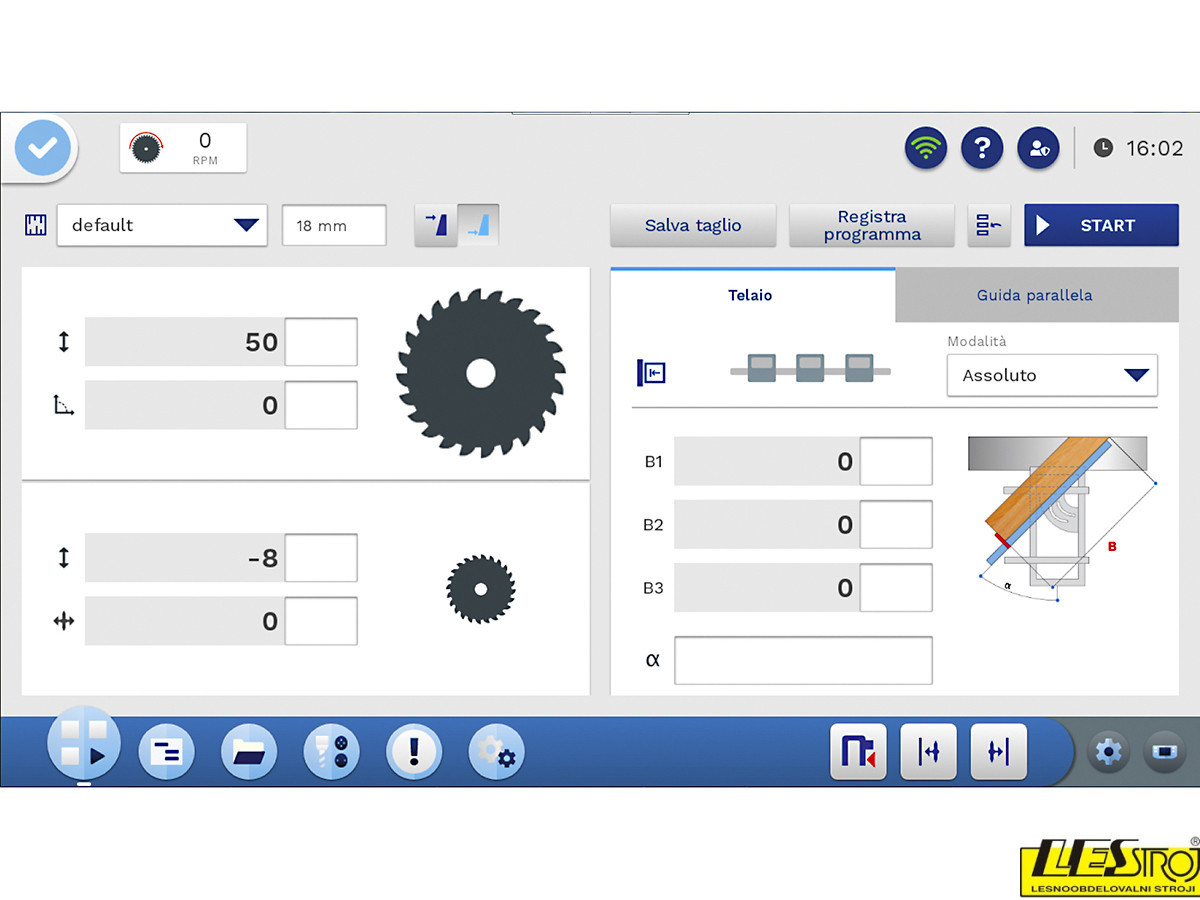Screen dimensions: 1200x900
Task: Open settings gear icon at bottom right
Action: [x=1108, y=751]
